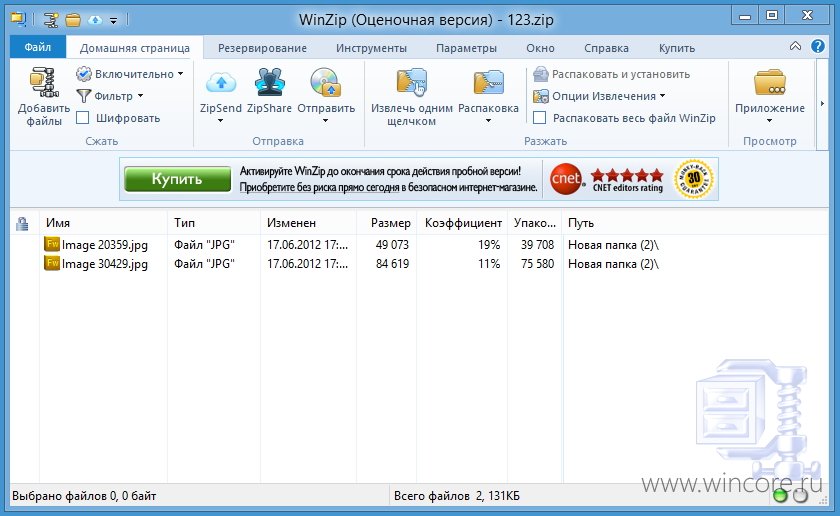Open ZipShare icon
The image size is (840, 516).
[x=269, y=82]
